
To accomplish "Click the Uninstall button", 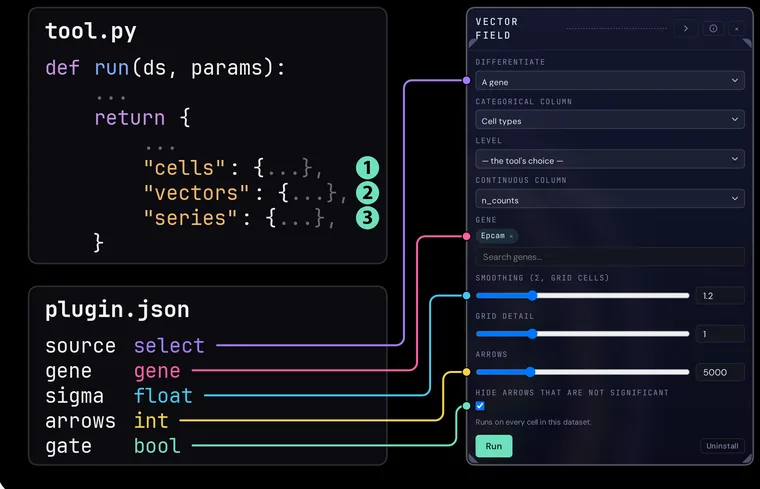I will click(722, 446).
